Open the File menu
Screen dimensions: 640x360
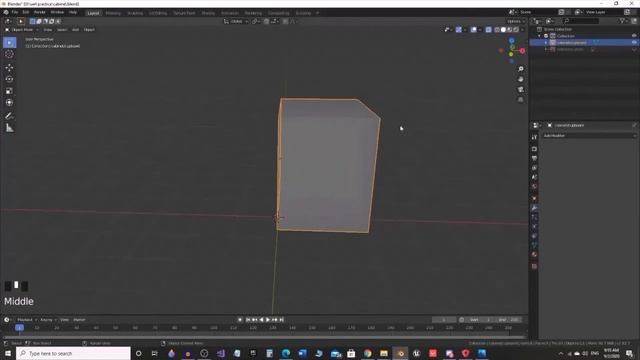click(x=15, y=13)
